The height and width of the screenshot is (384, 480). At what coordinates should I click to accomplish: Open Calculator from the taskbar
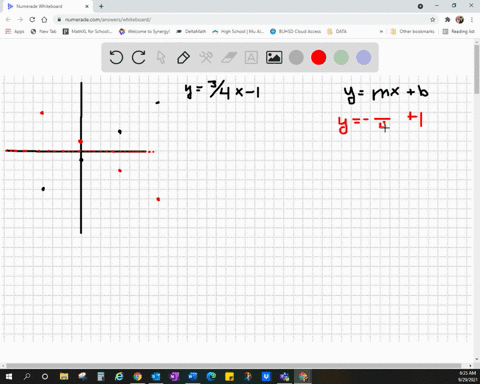pyautogui.click(x=101, y=377)
